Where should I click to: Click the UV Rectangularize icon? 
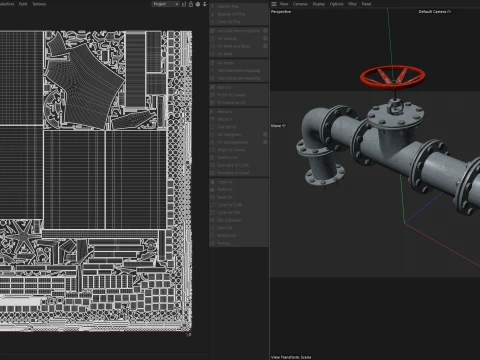pyautogui.click(x=213, y=142)
